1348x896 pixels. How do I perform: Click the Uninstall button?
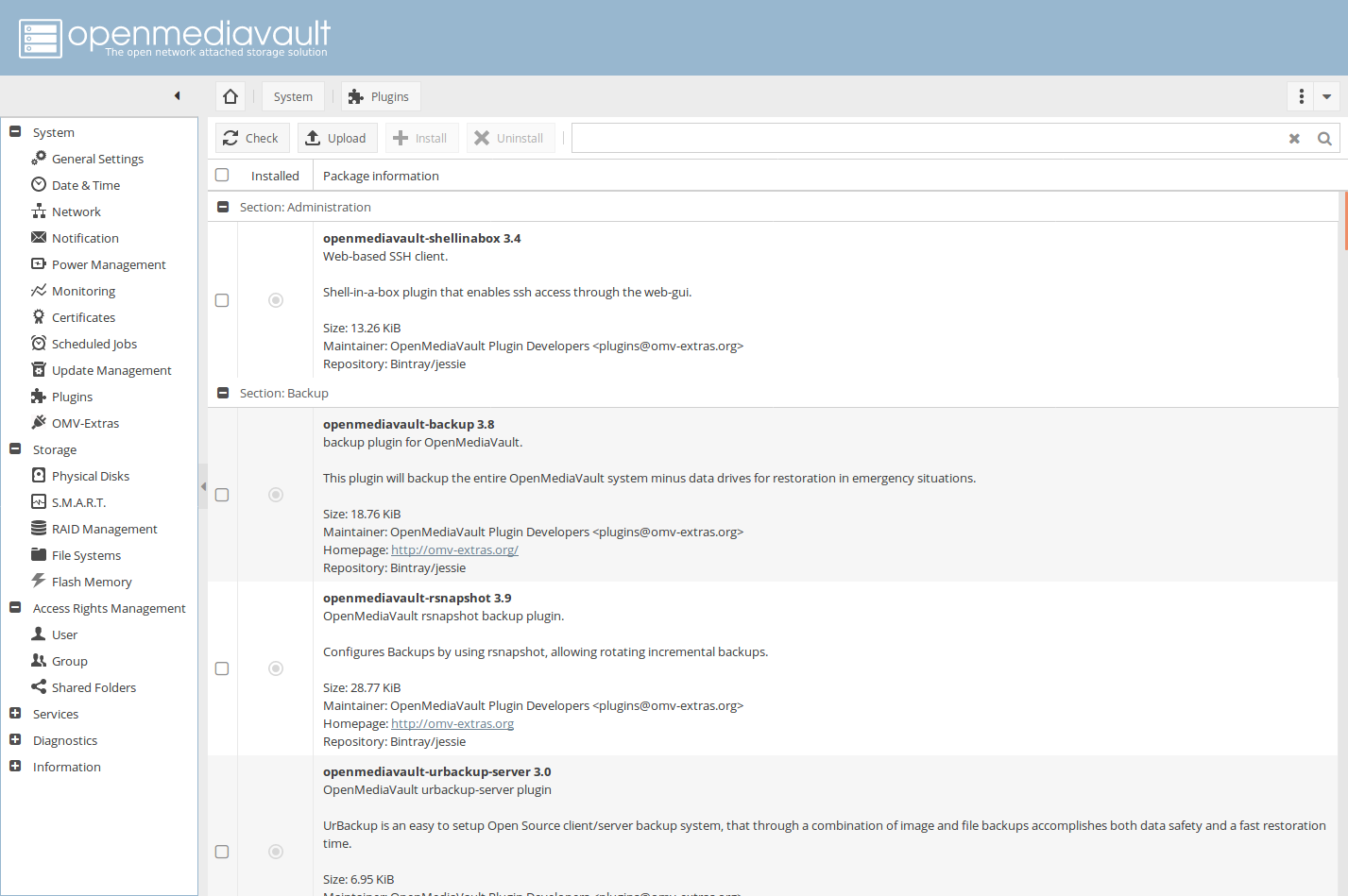[x=510, y=138]
